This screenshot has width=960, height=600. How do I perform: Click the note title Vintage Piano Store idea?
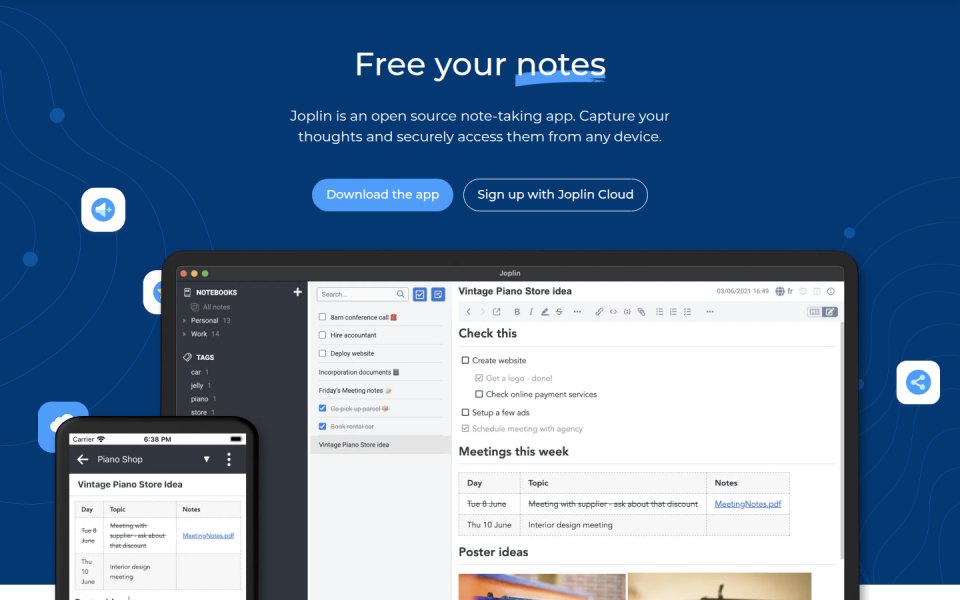(515, 291)
